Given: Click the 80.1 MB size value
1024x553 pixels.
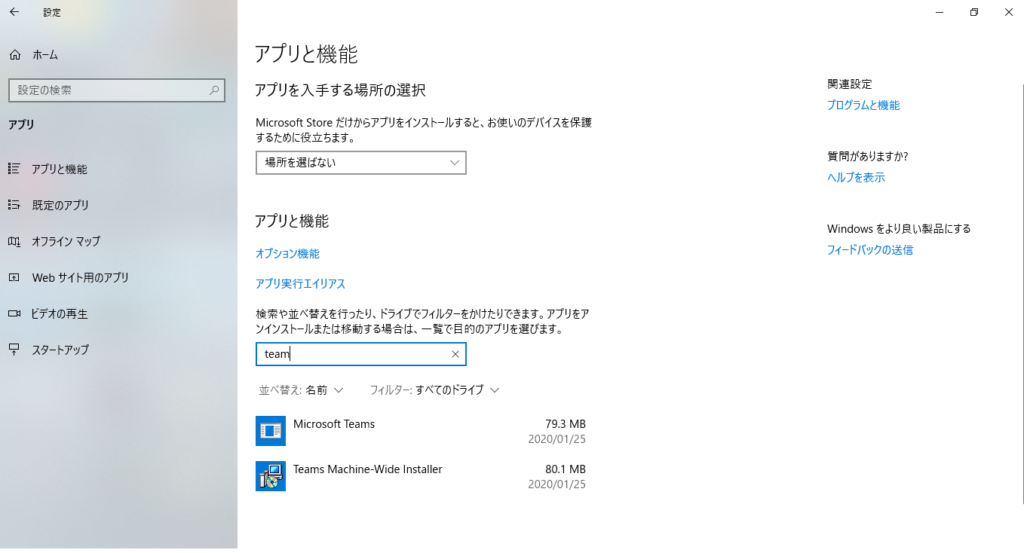Looking at the screenshot, I should pos(566,469).
